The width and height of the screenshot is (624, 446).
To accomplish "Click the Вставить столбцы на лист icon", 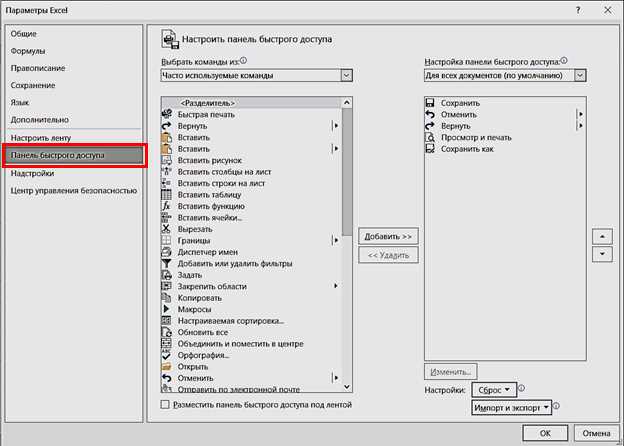I will (166, 172).
